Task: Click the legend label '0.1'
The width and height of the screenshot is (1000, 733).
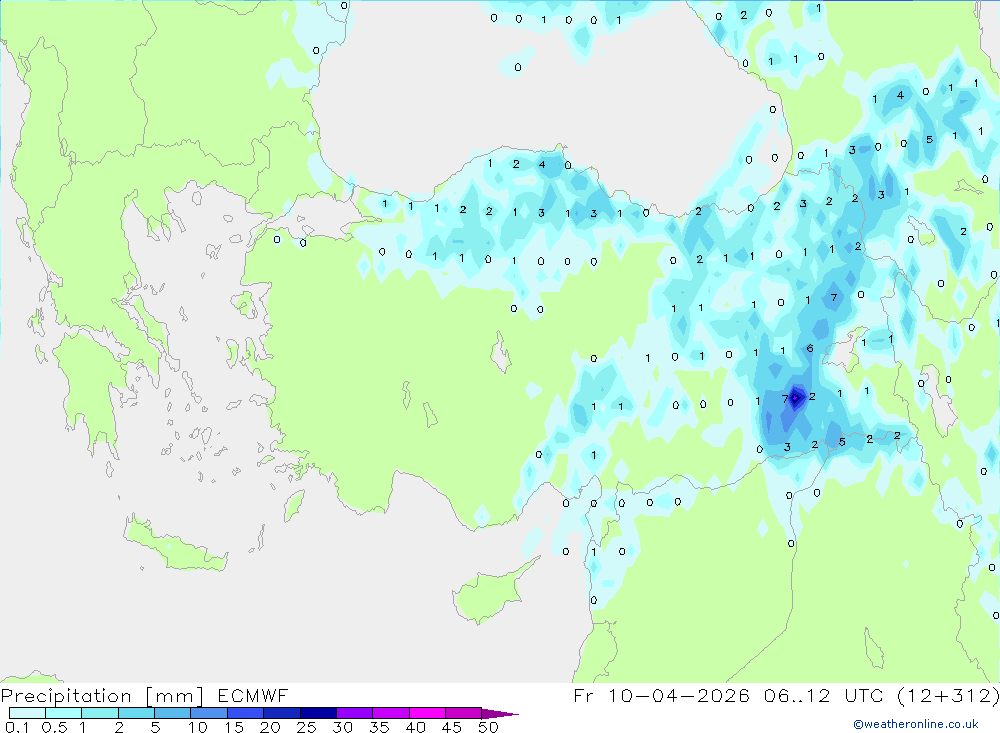Action: tap(17, 727)
